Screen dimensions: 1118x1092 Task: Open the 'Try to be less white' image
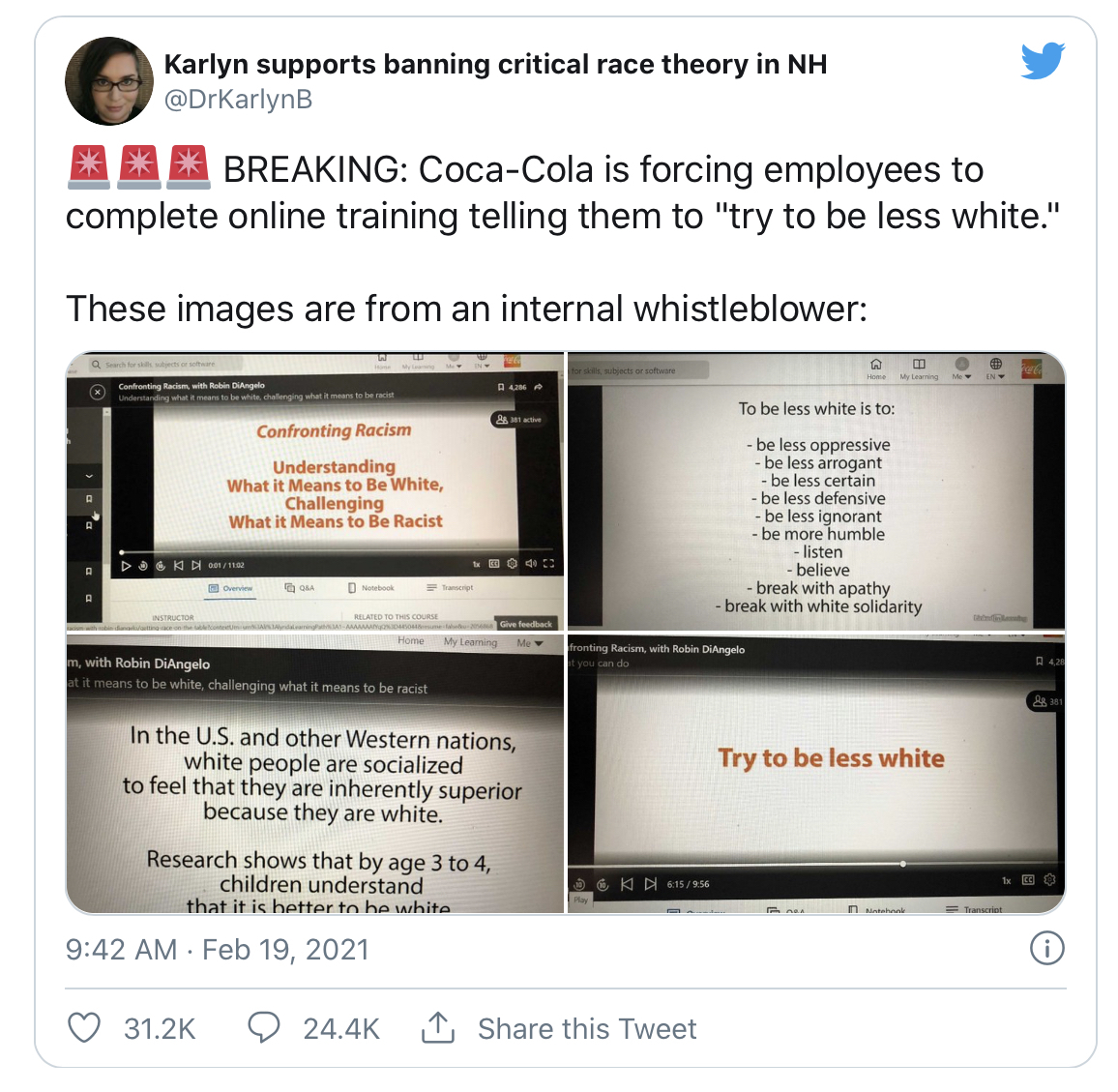[816, 774]
